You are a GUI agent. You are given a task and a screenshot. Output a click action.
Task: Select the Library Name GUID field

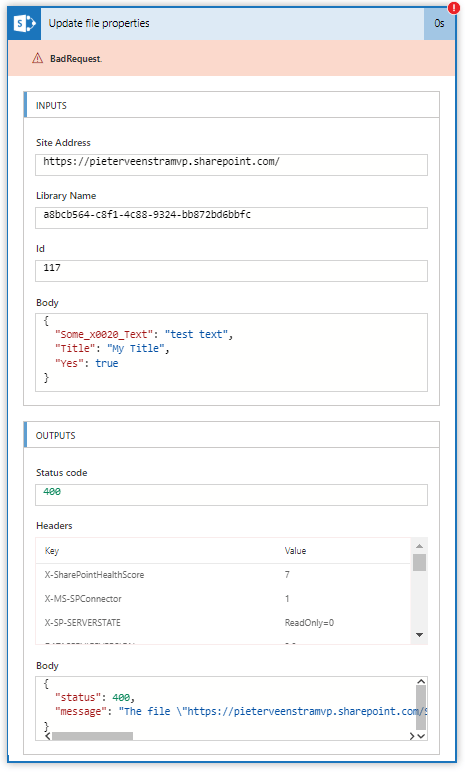[232, 218]
